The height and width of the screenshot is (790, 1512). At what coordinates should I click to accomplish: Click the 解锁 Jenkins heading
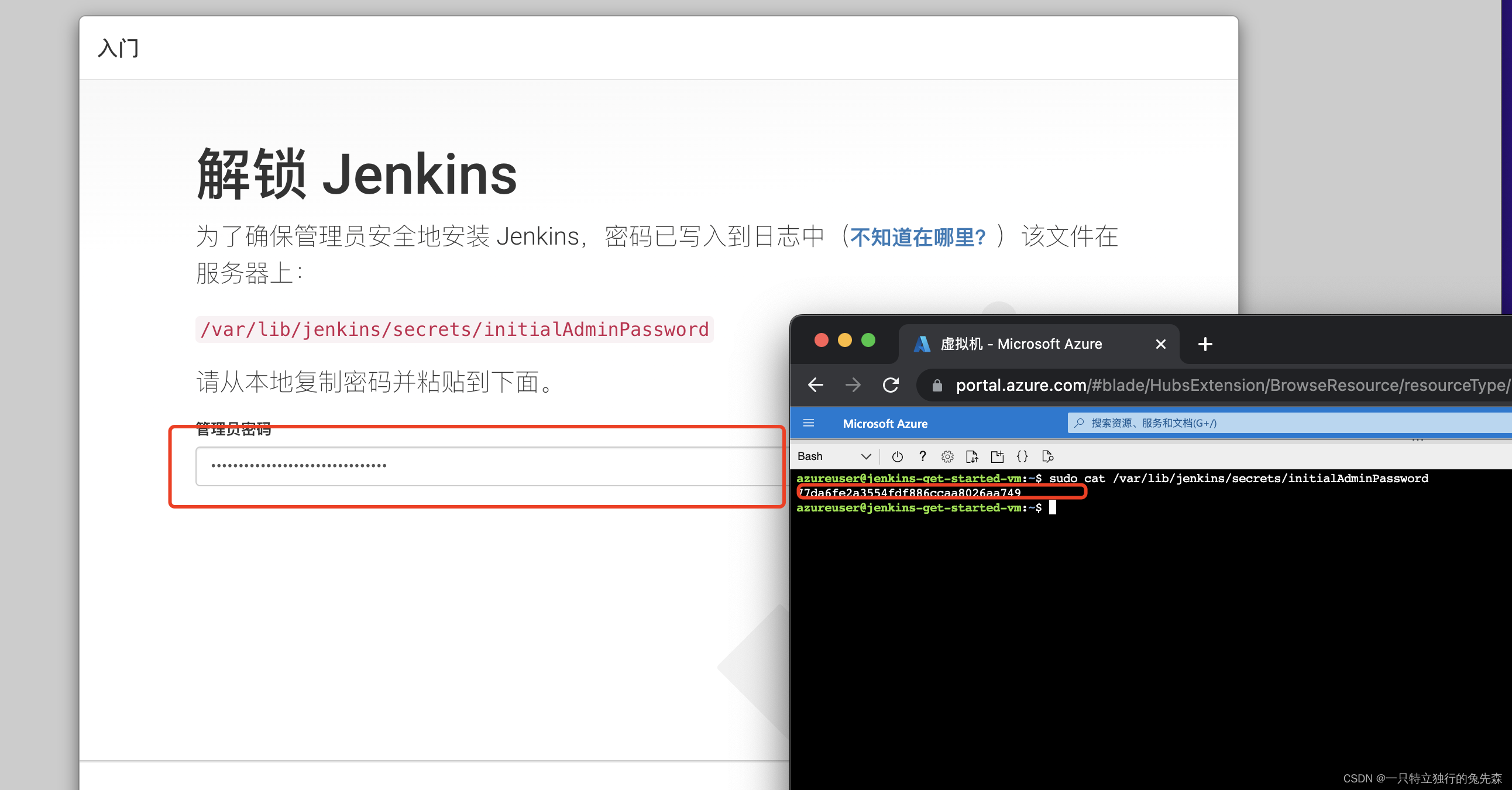tap(356, 174)
